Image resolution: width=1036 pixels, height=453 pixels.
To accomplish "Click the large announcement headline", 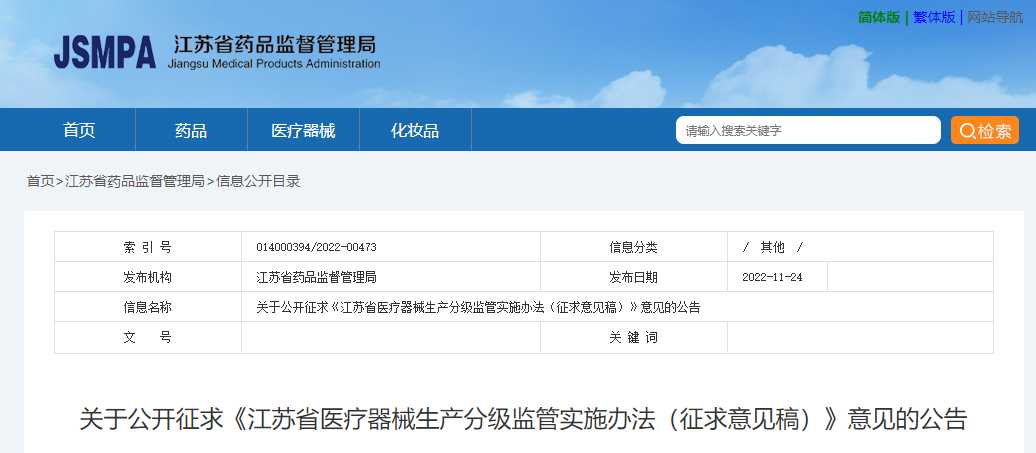I will pyautogui.click(x=523, y=420).
